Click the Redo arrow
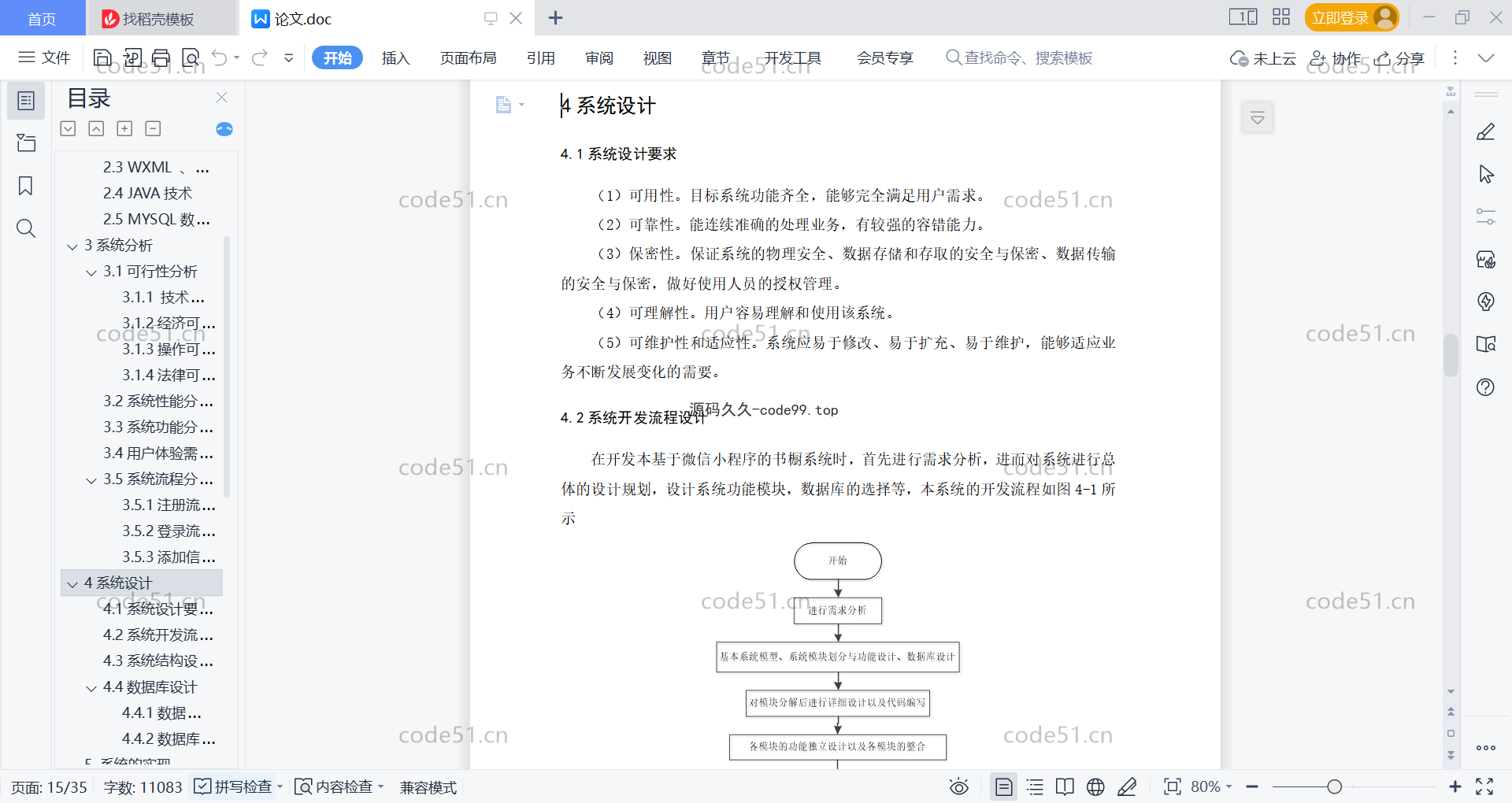 click(260, 57)
